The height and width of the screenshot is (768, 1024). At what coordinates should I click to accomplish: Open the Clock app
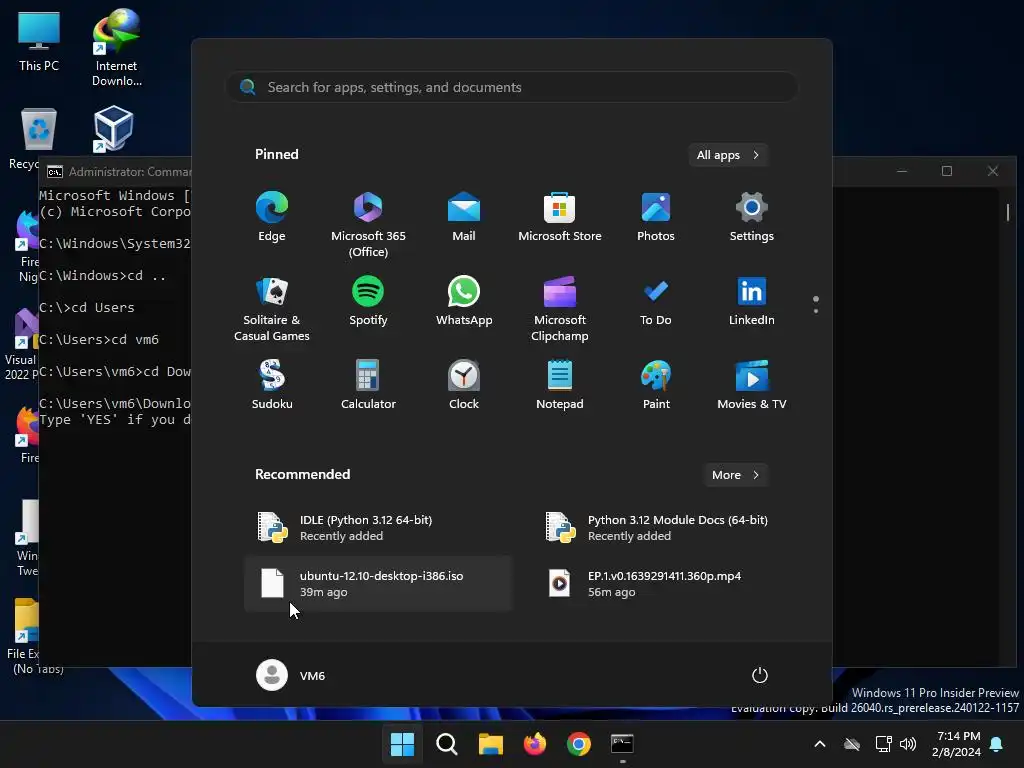pyautogui.click(x=464, y=385)
